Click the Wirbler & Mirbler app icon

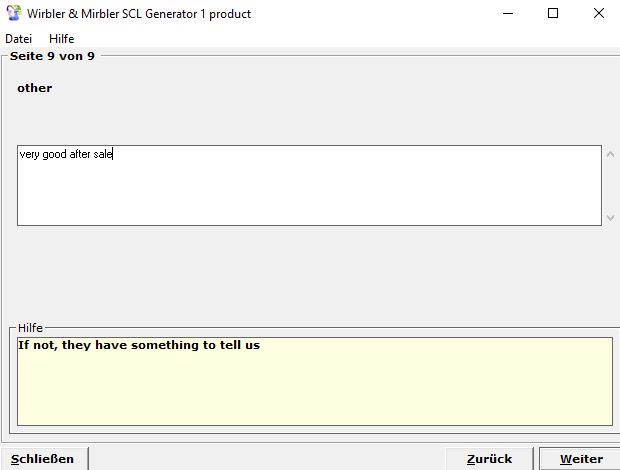[x=14, y=14]
